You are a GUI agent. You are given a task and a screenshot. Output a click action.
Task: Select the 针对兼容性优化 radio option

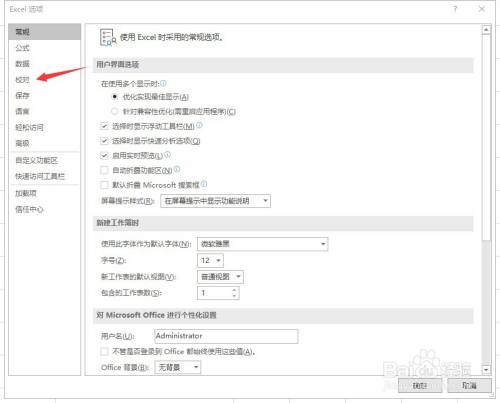[x=115, y=111]
